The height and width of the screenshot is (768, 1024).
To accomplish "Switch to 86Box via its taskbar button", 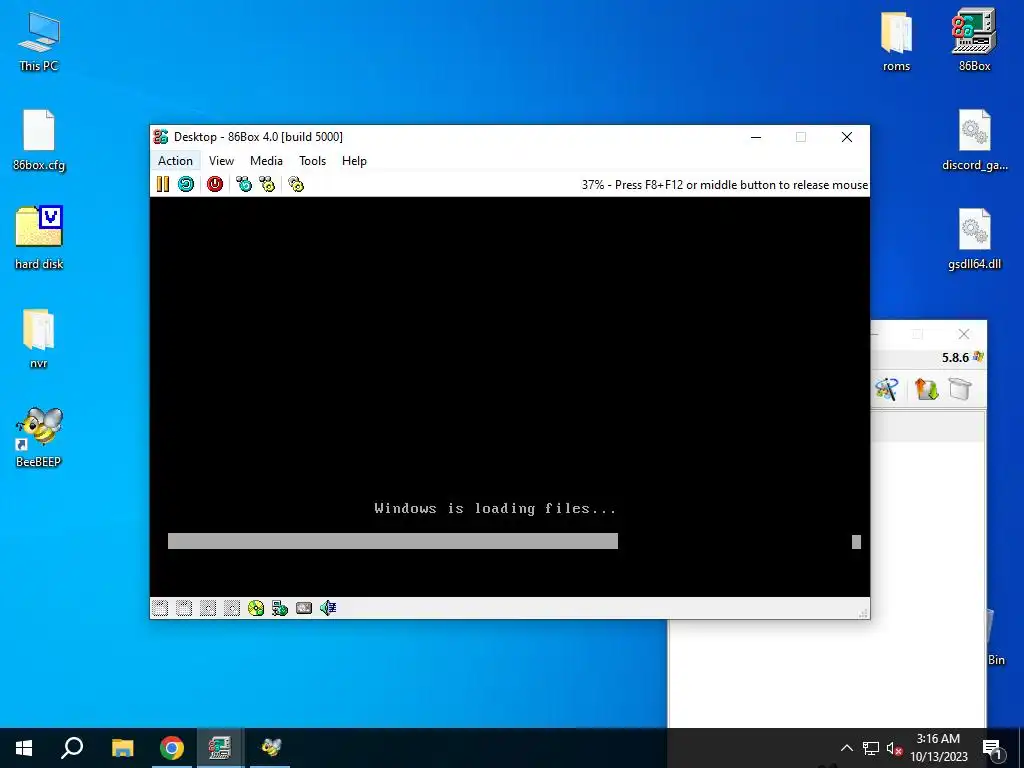I will (x=220, y=748).
